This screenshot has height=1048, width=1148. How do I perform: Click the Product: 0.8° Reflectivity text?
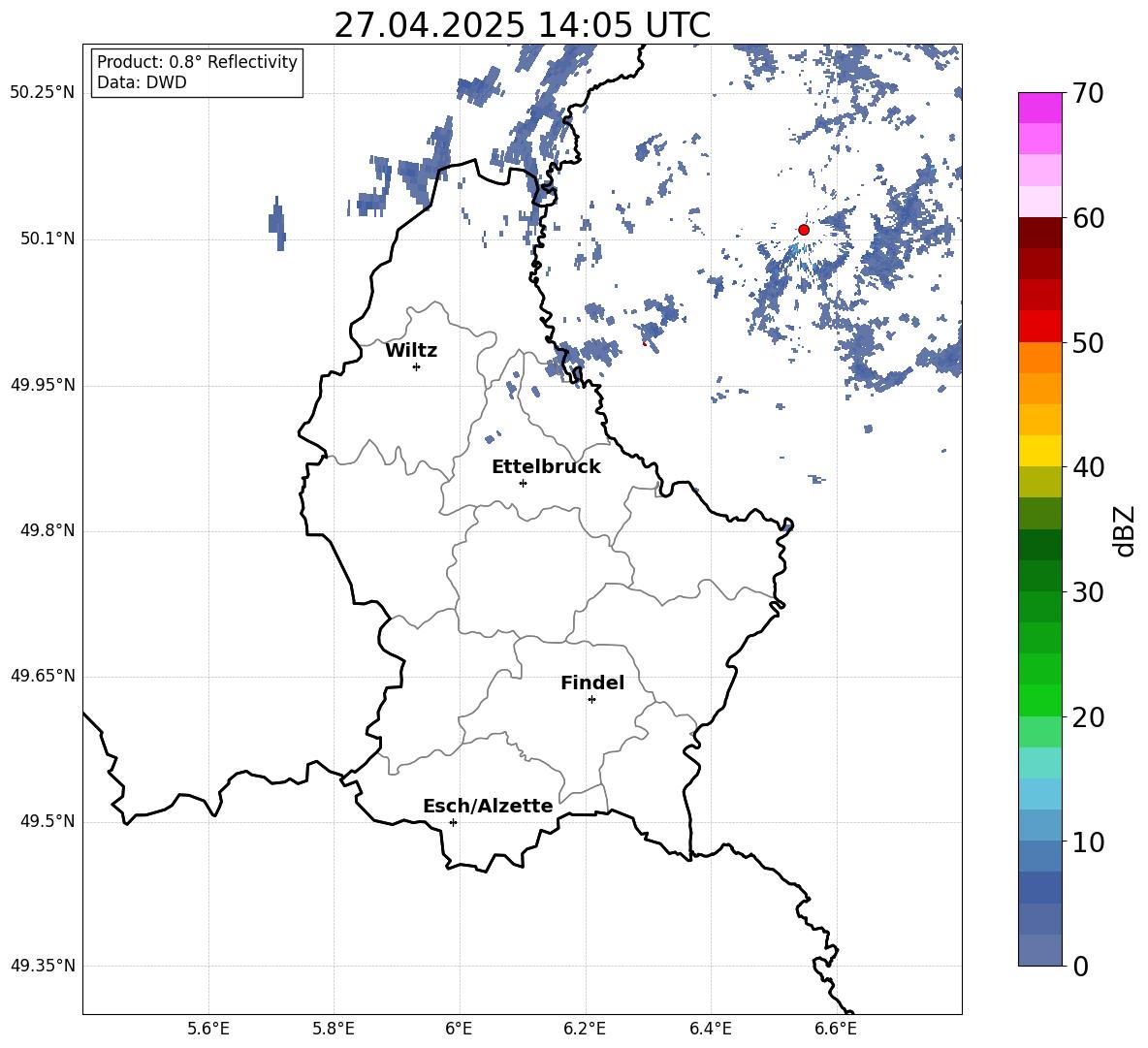(x=197, y=62)
